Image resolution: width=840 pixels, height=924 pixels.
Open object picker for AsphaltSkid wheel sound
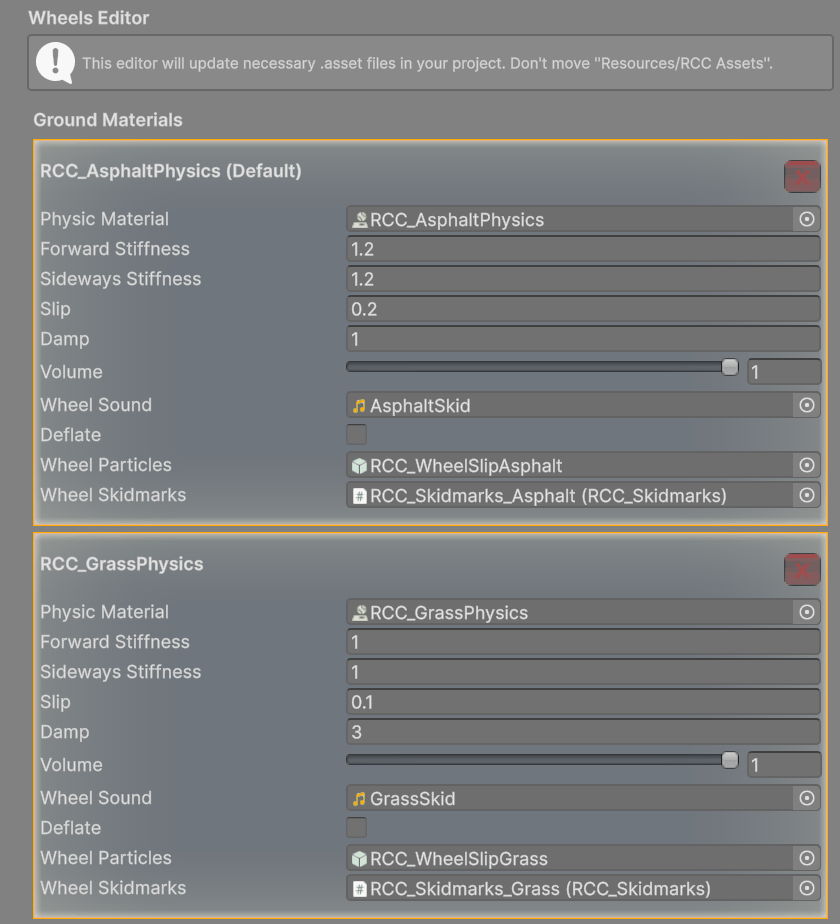click(806, 405)
